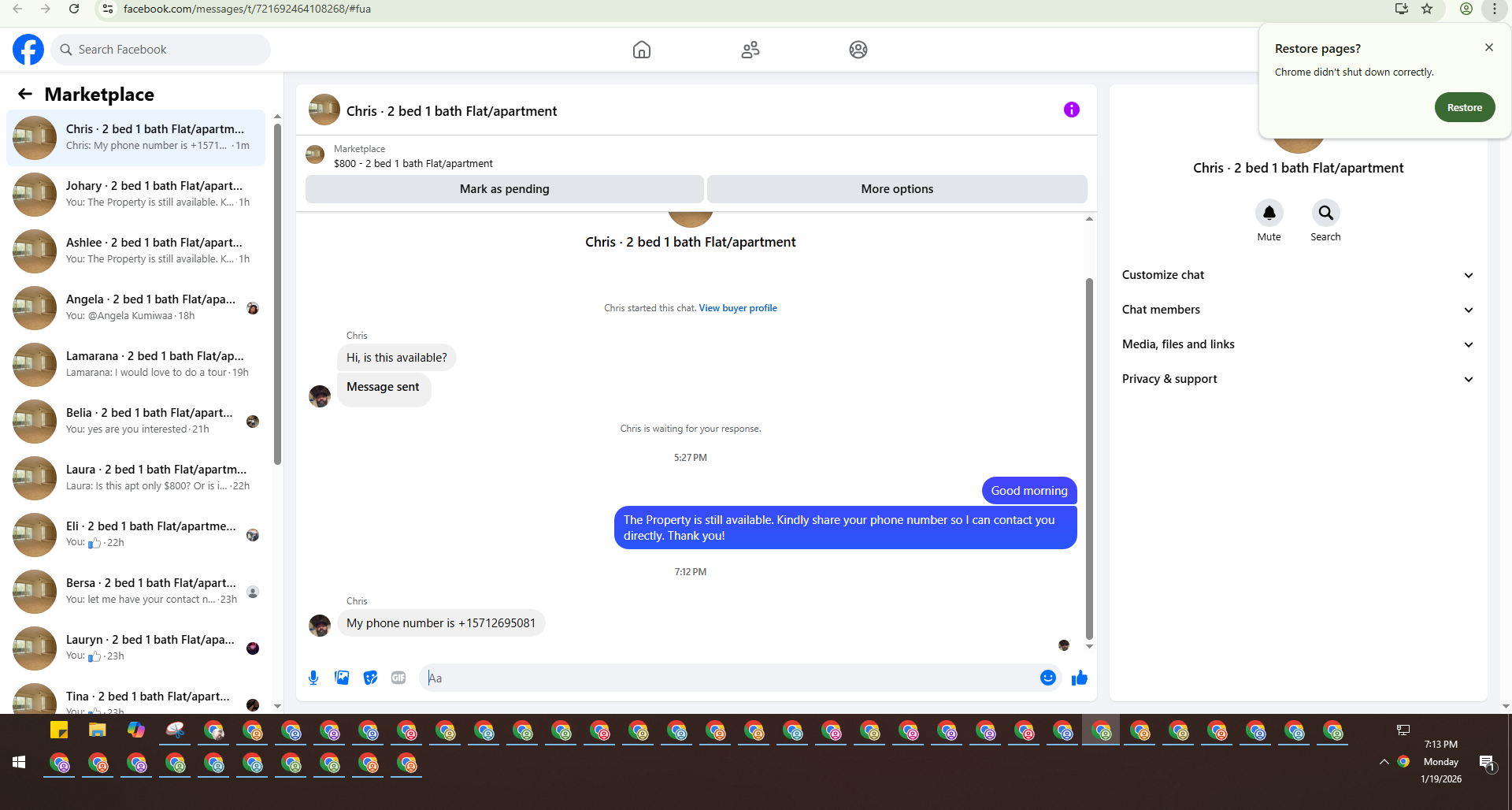Open the Eli conversation

click(x=136, y=535)
